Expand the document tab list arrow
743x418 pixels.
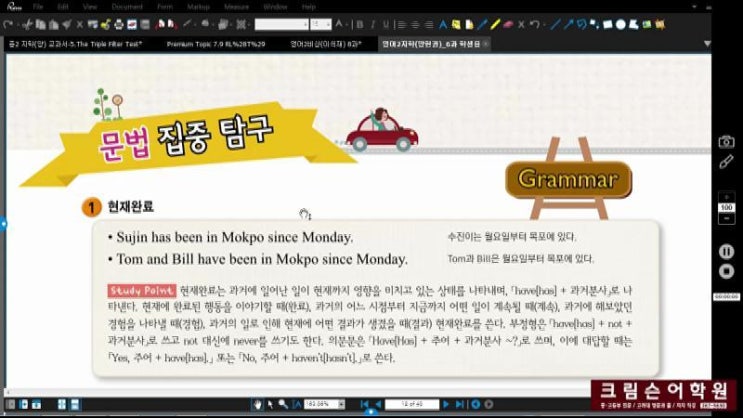tap(707, 44)
